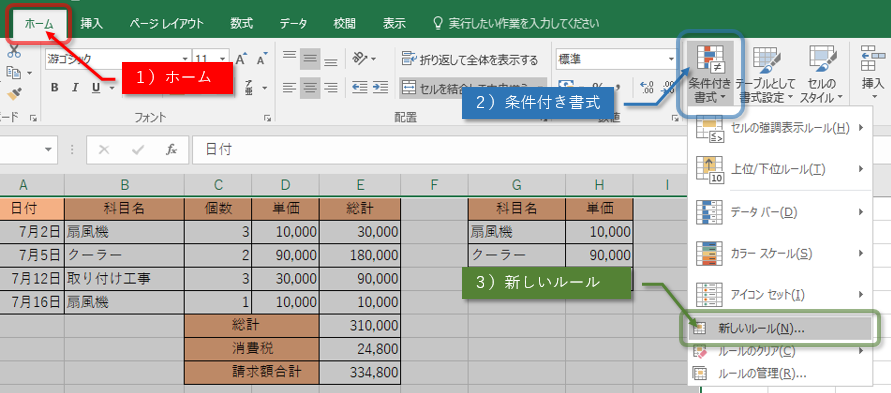
Task: Click the Increase Indent icon
Action: point(381,87)
